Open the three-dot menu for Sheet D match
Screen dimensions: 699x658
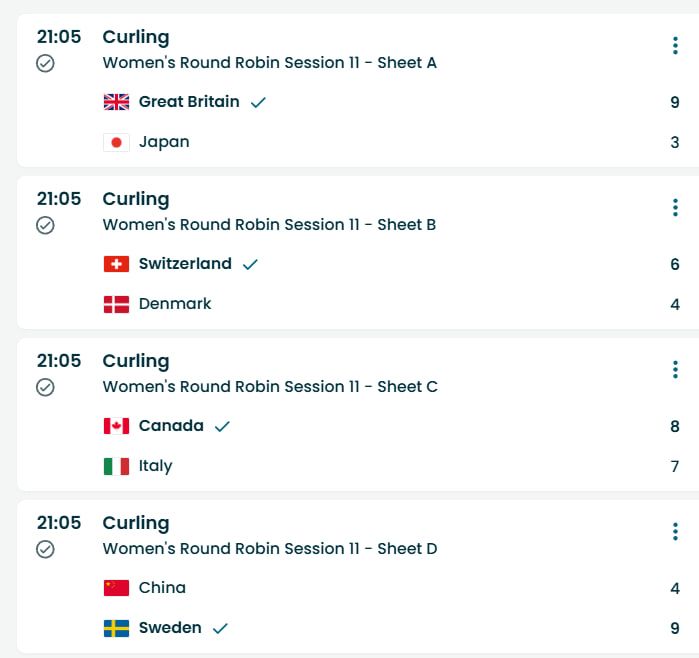[x=676, y=532]
